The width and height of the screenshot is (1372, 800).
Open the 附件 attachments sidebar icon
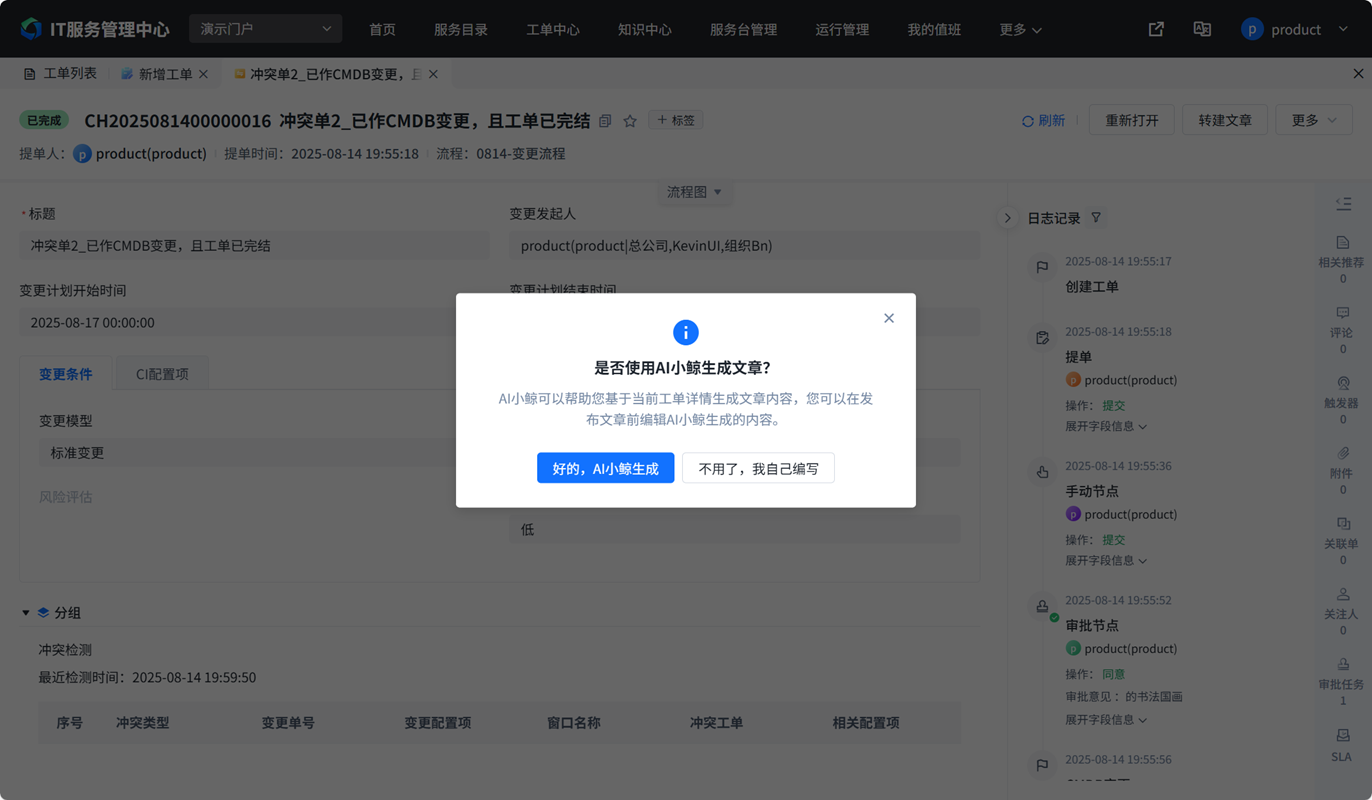pyautogui.click(x=1342, y=454)
